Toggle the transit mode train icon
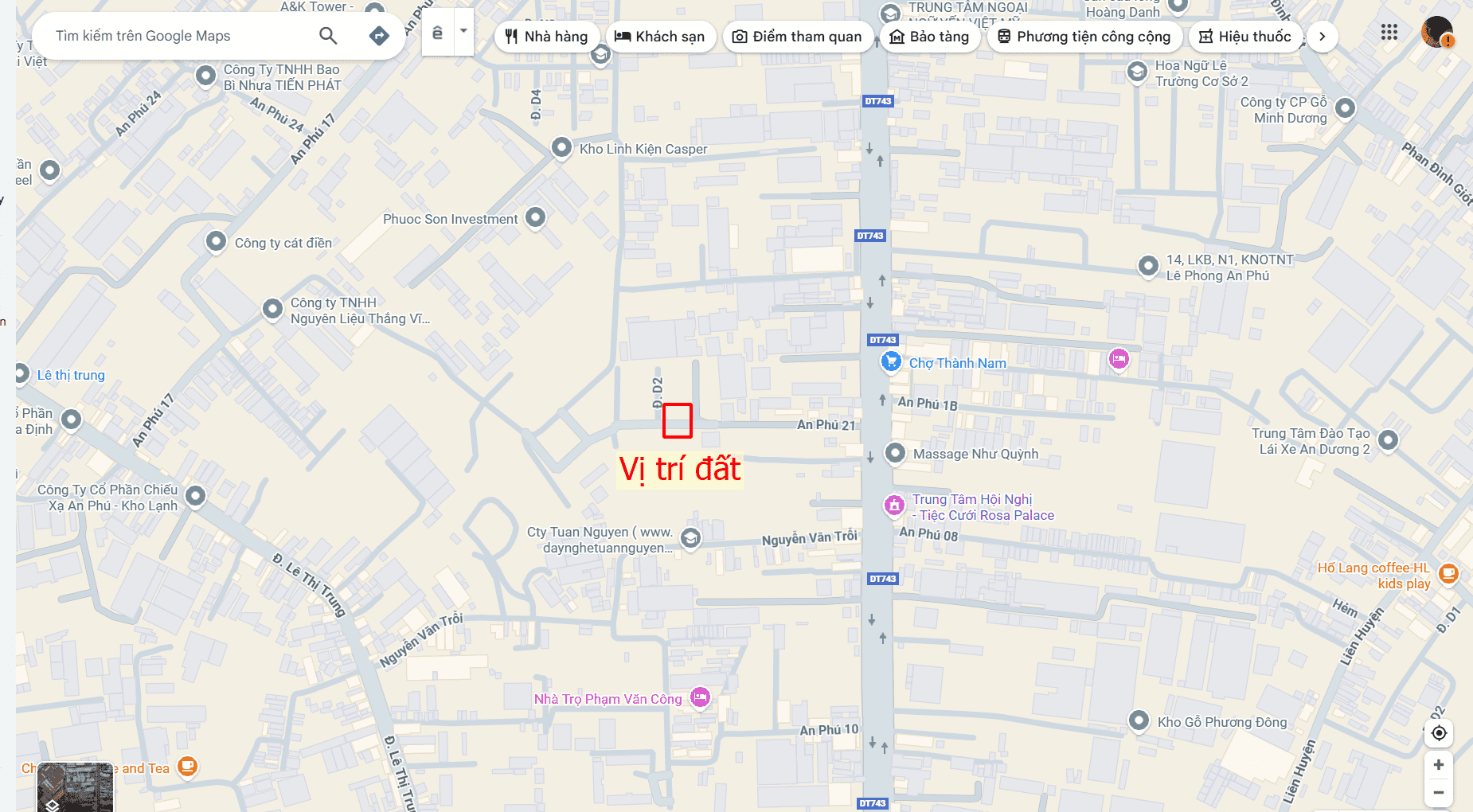 (437, 32)
